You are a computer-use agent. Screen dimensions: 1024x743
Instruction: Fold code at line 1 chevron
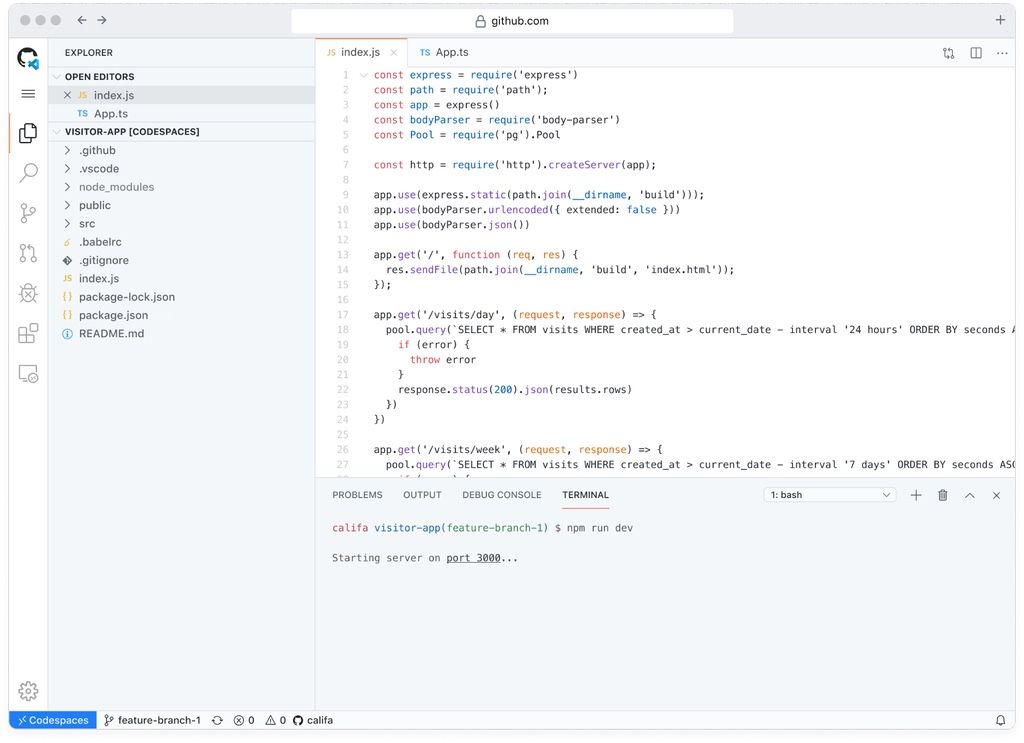click(364, 75)
